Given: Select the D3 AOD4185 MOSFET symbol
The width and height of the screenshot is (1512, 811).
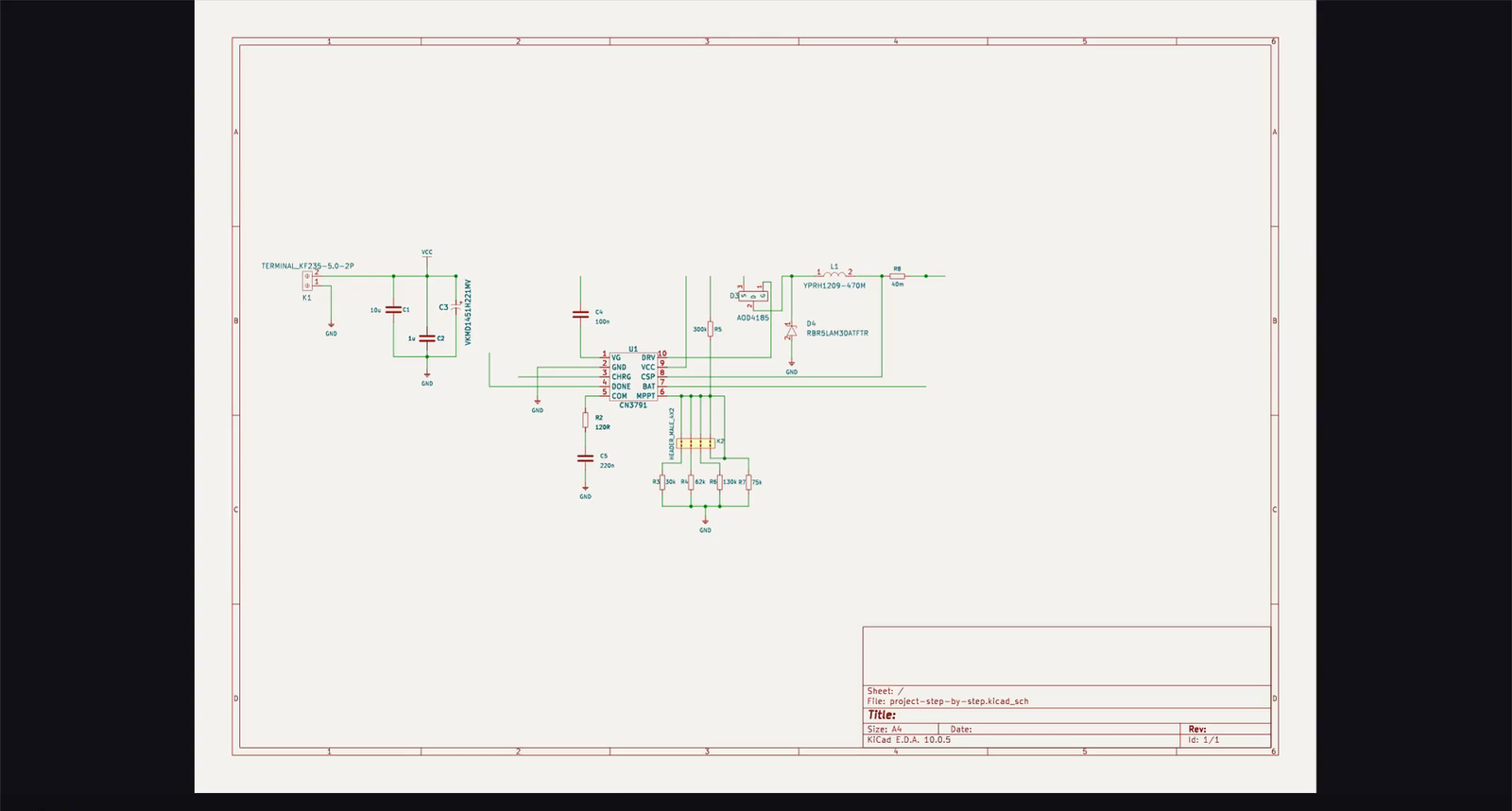Looking at the screenshot, I should point(753,296).
